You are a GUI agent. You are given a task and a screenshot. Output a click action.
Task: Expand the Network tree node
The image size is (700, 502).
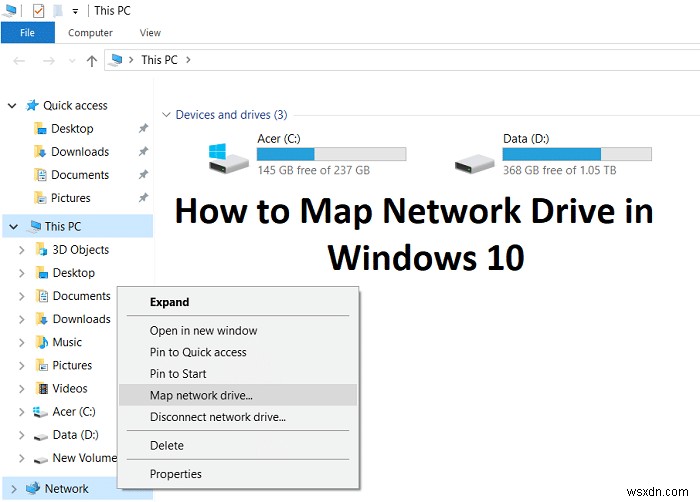[x=14, y=489]
